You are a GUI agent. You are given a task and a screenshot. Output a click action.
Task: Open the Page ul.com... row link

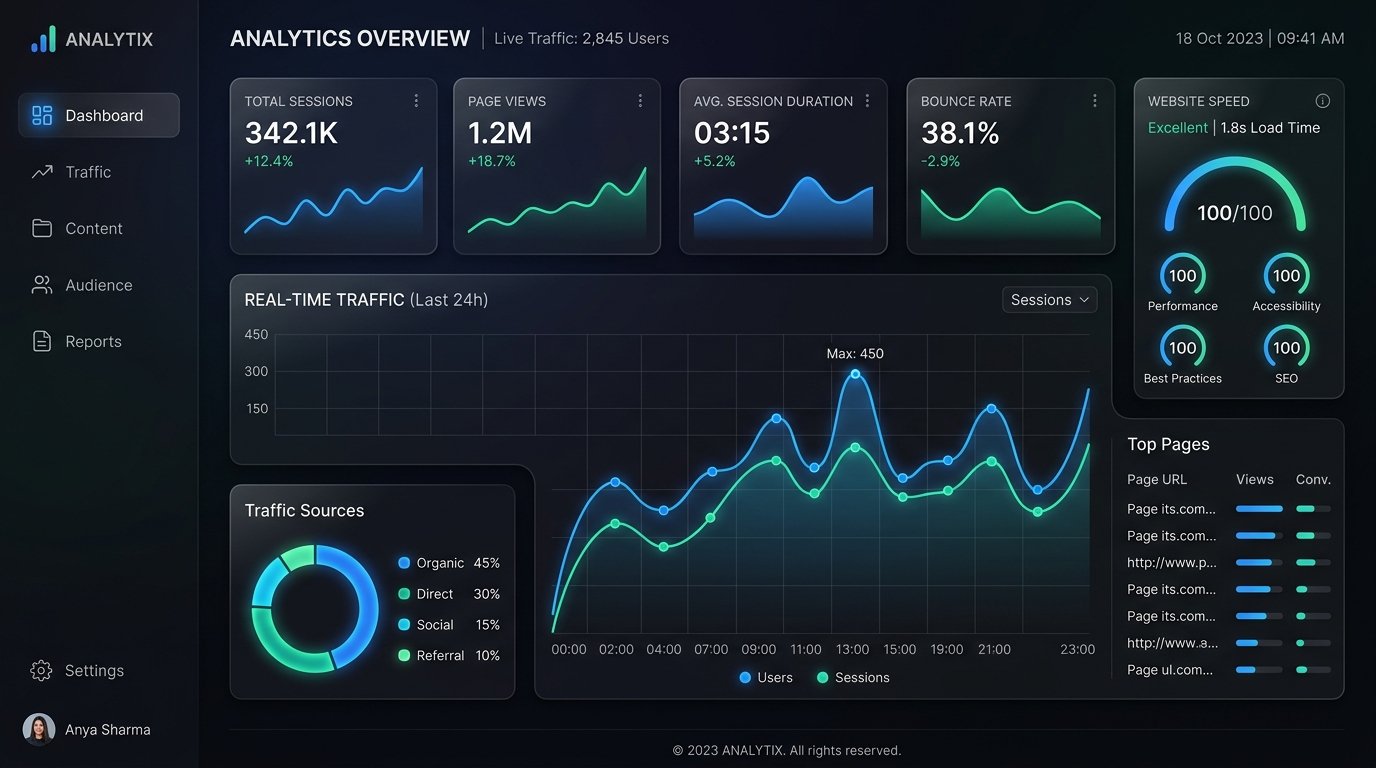[1170, 670]
